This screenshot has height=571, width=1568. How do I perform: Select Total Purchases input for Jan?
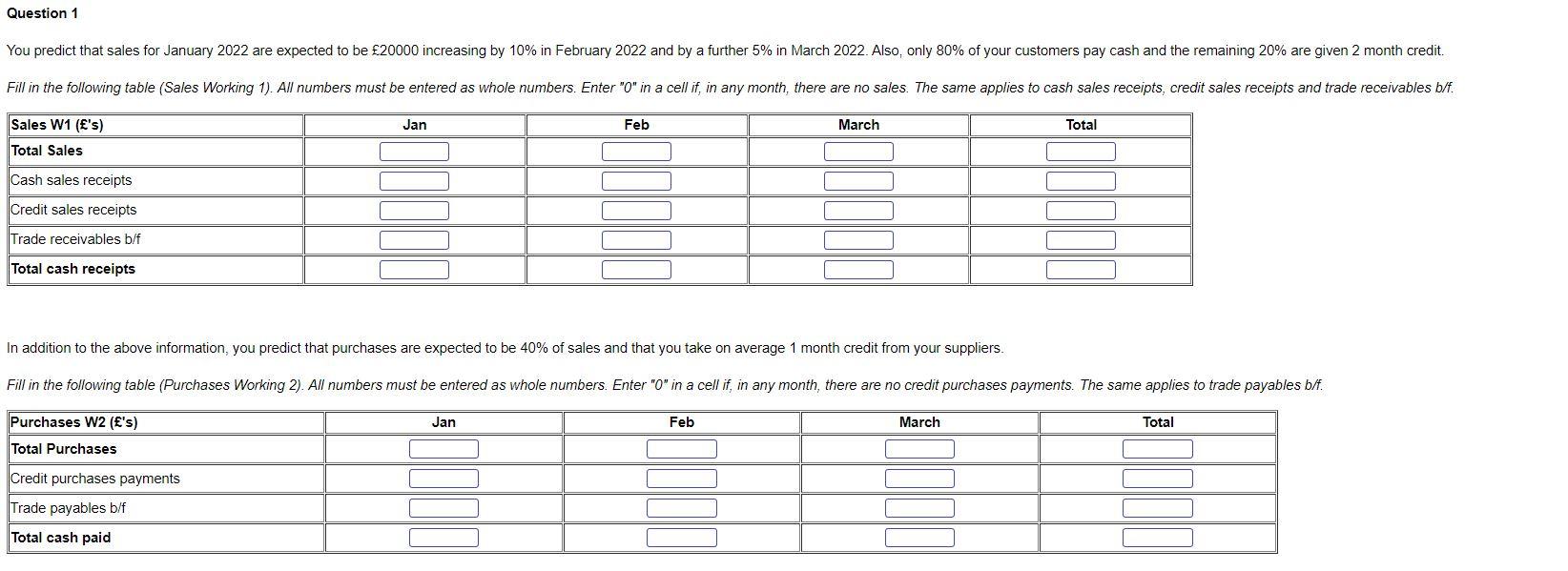coord(444,449)
